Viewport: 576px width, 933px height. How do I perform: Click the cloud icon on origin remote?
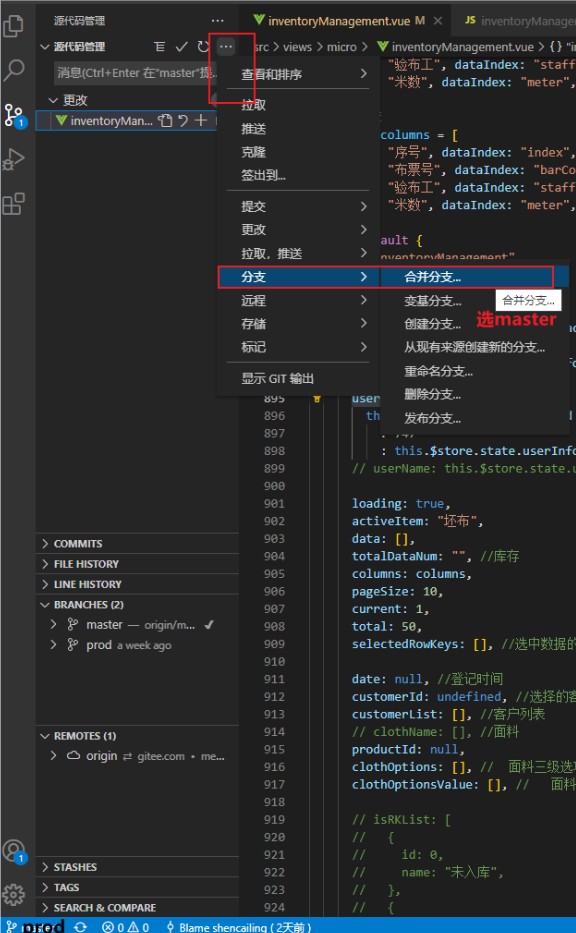73,756
